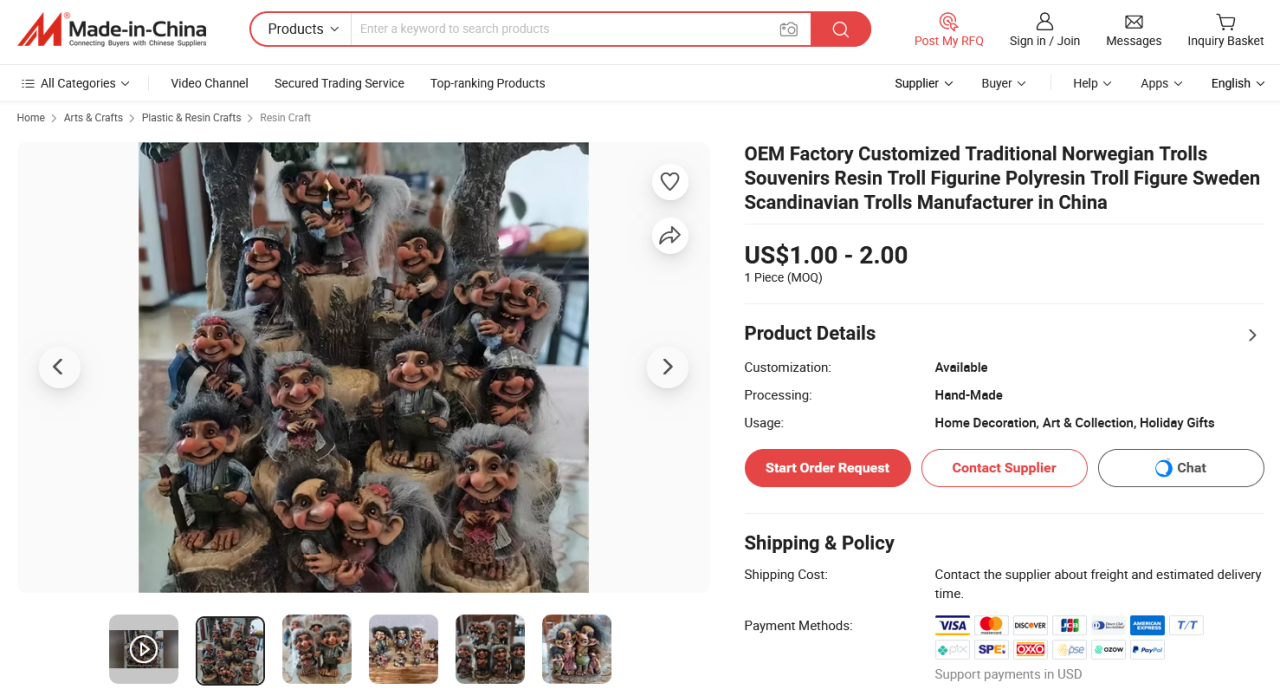Image resolution: width=1280 pixels, height=696 pixels.
Task: Open Messages from the header
Action: pyautogui.click(x=1133, y=29)
